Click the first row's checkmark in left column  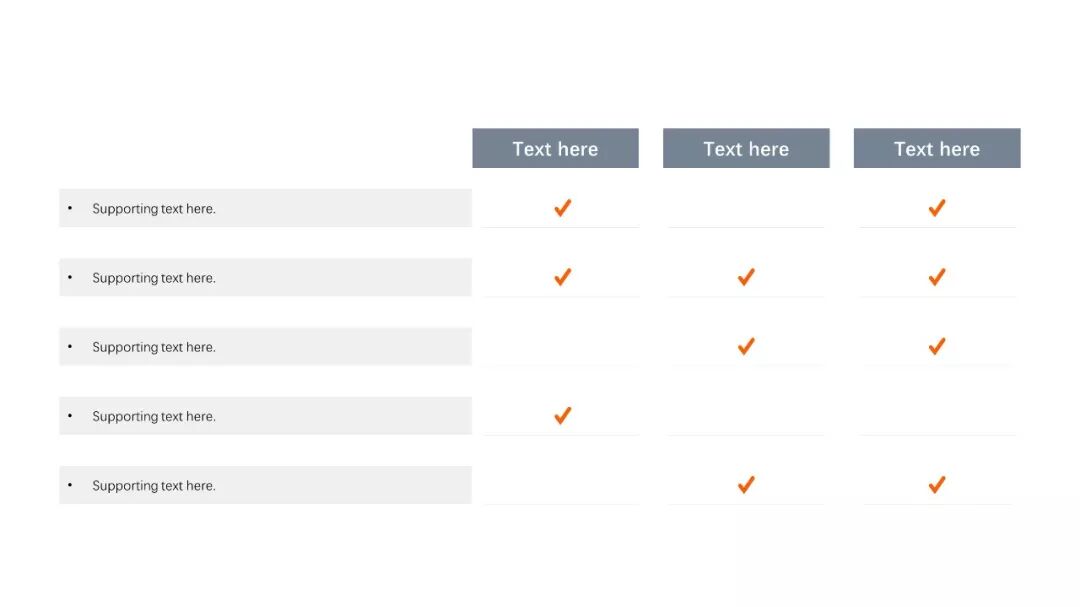pyautogui.click(x=562, y=208)
